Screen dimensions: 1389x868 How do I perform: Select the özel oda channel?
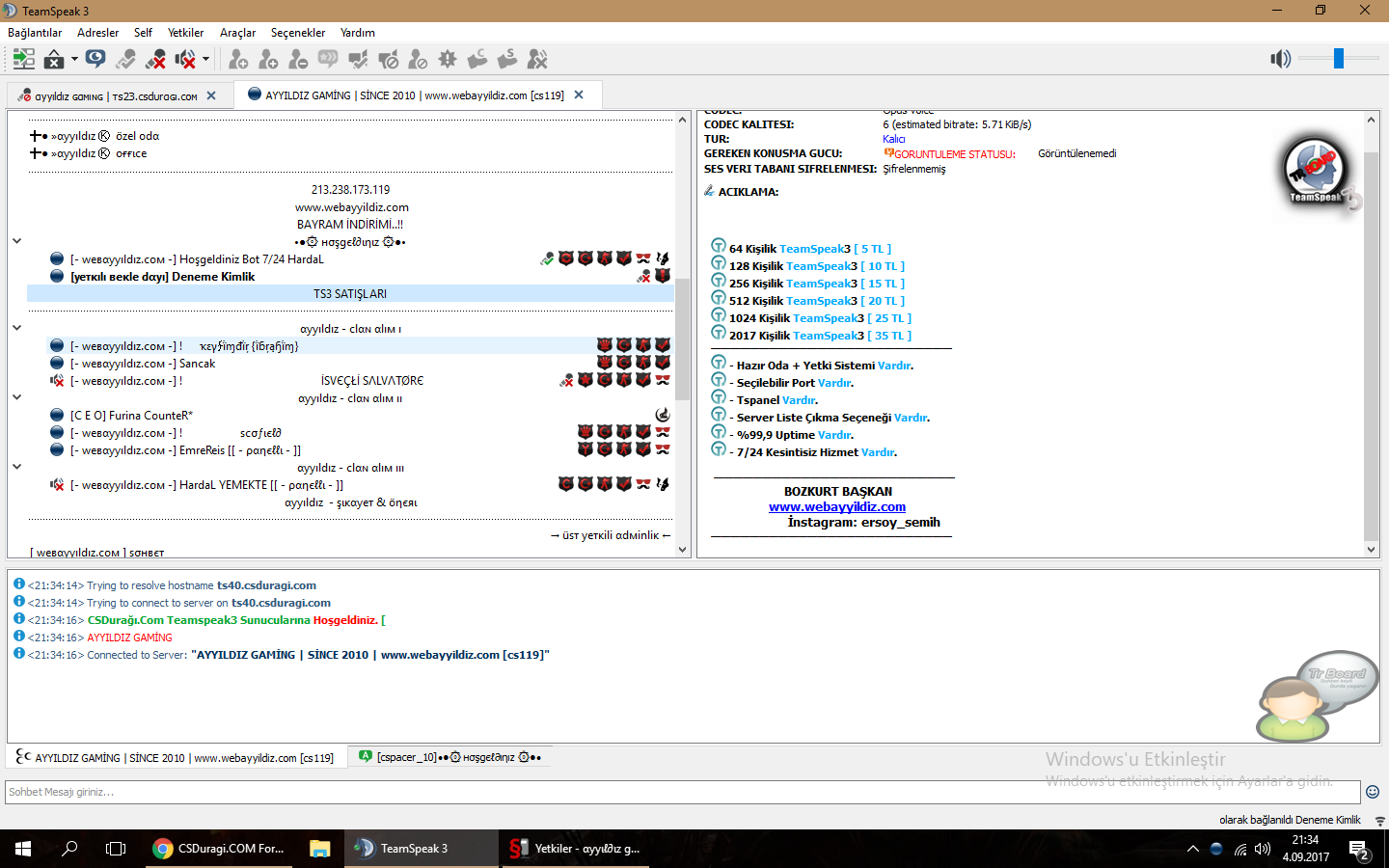[105, 136]
